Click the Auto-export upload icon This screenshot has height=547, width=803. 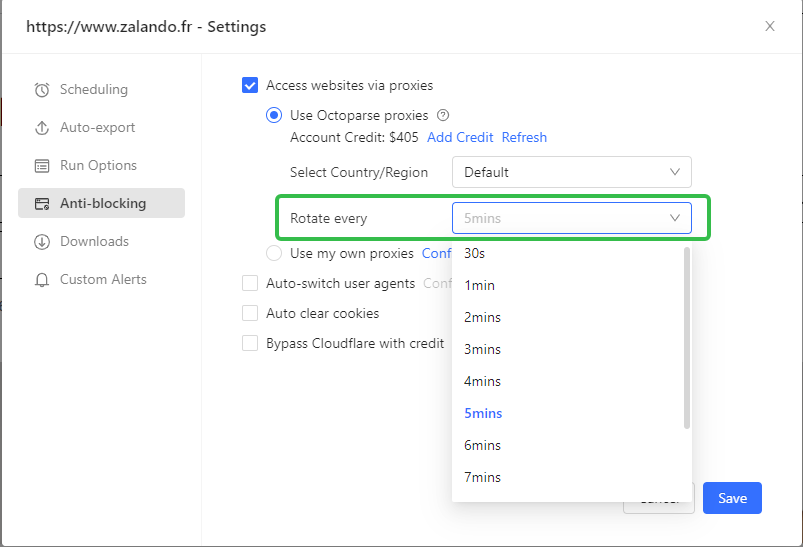click(x=42, y=128)
